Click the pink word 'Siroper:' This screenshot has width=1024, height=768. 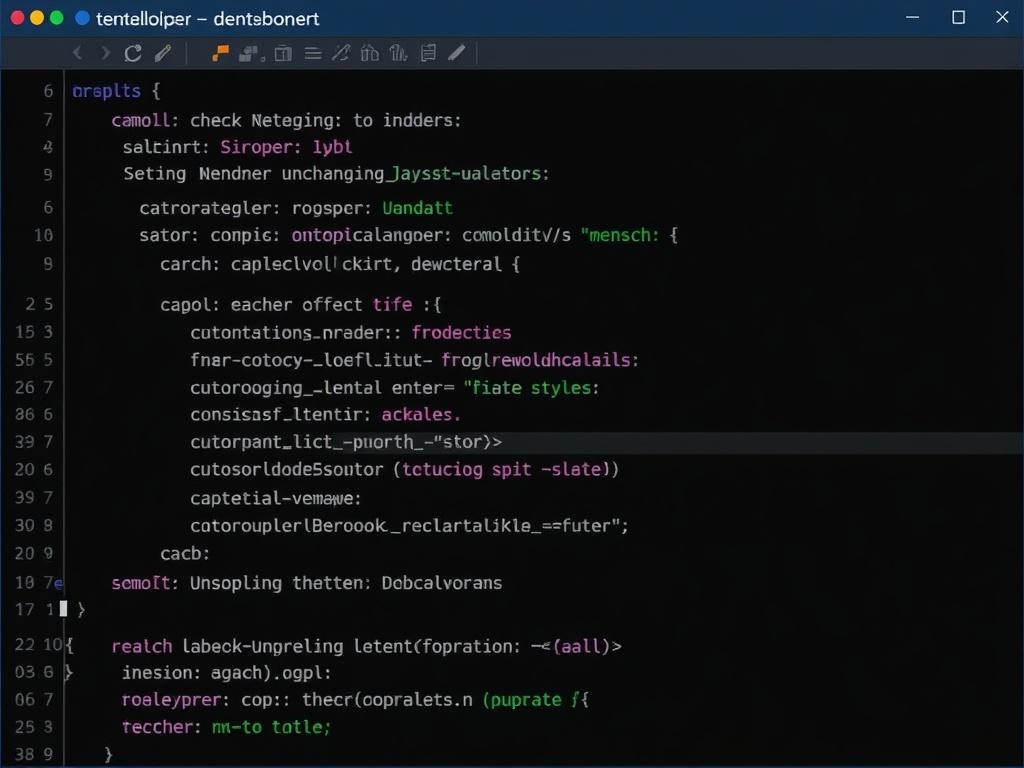click(261, 147)
